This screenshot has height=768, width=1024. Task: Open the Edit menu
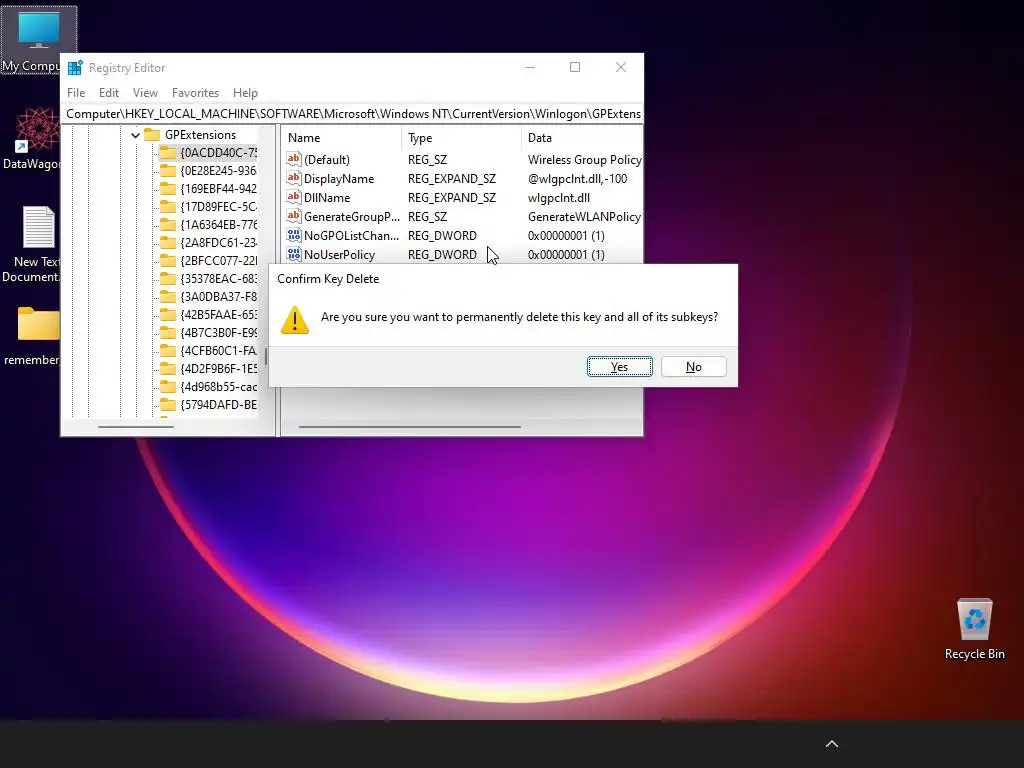pos(108,93)
